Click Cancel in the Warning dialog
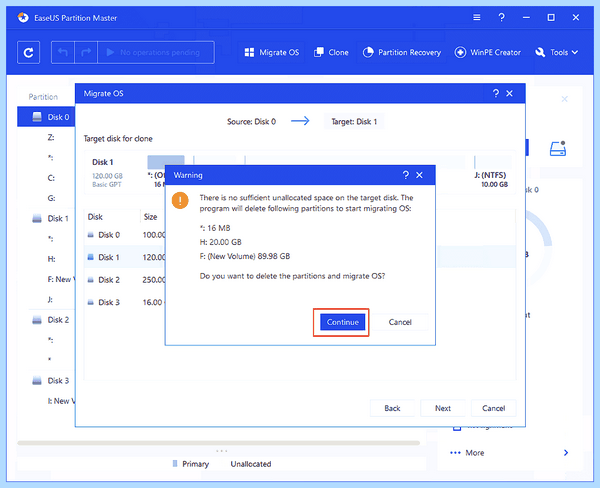600x488 pixels. click(x=400, y=322)
